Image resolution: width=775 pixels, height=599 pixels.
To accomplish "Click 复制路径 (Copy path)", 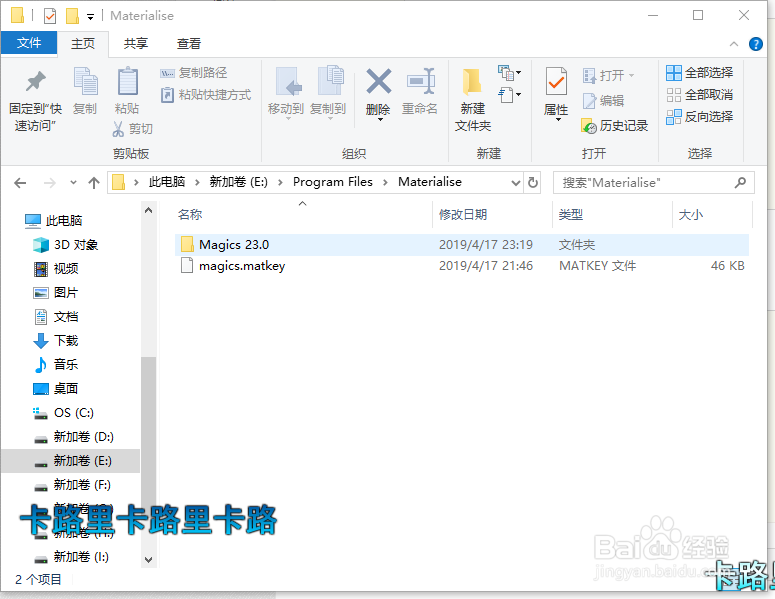I will [x=194, y=73].
